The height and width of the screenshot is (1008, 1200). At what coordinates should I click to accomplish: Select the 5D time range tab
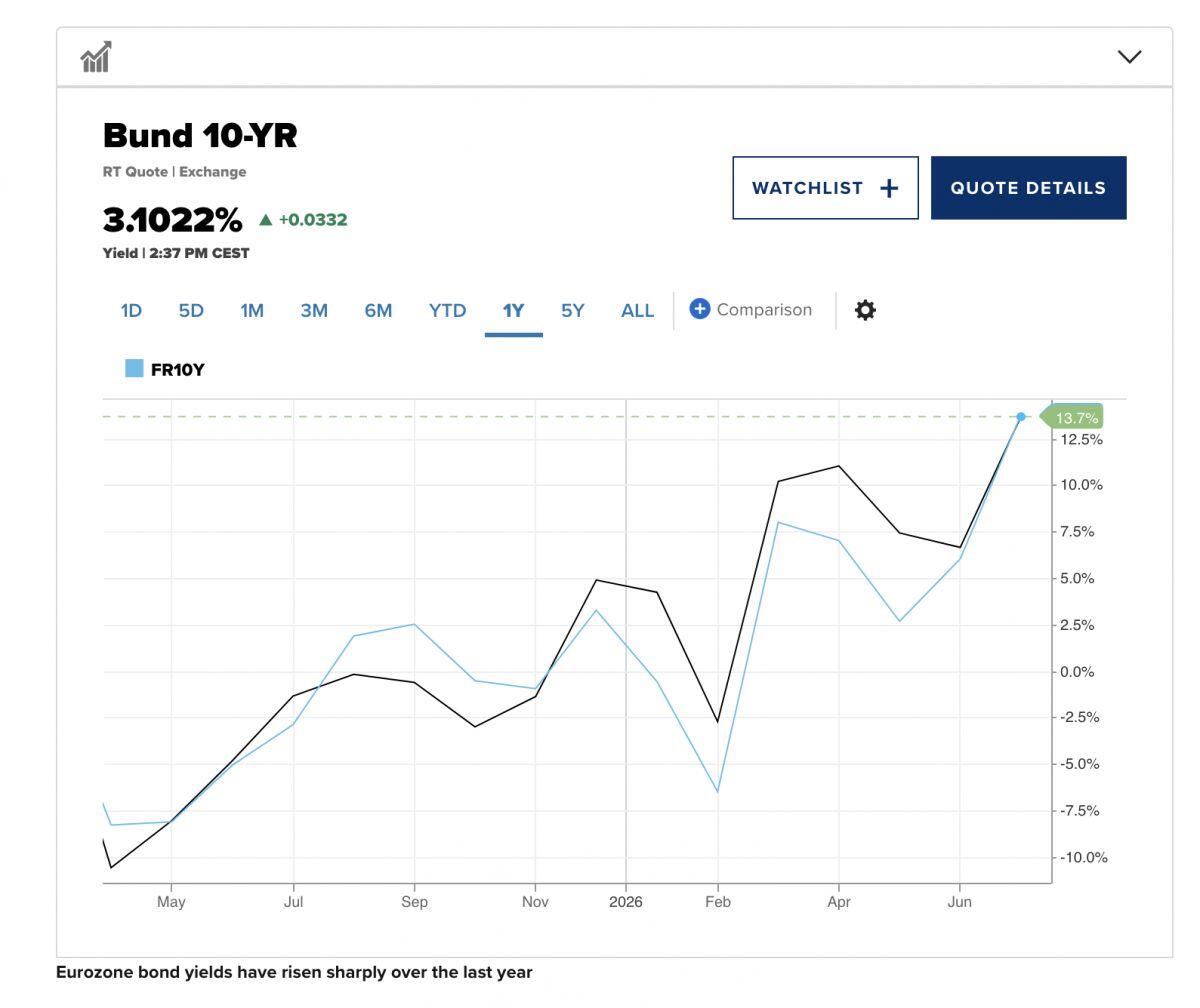tap(191, 311)
